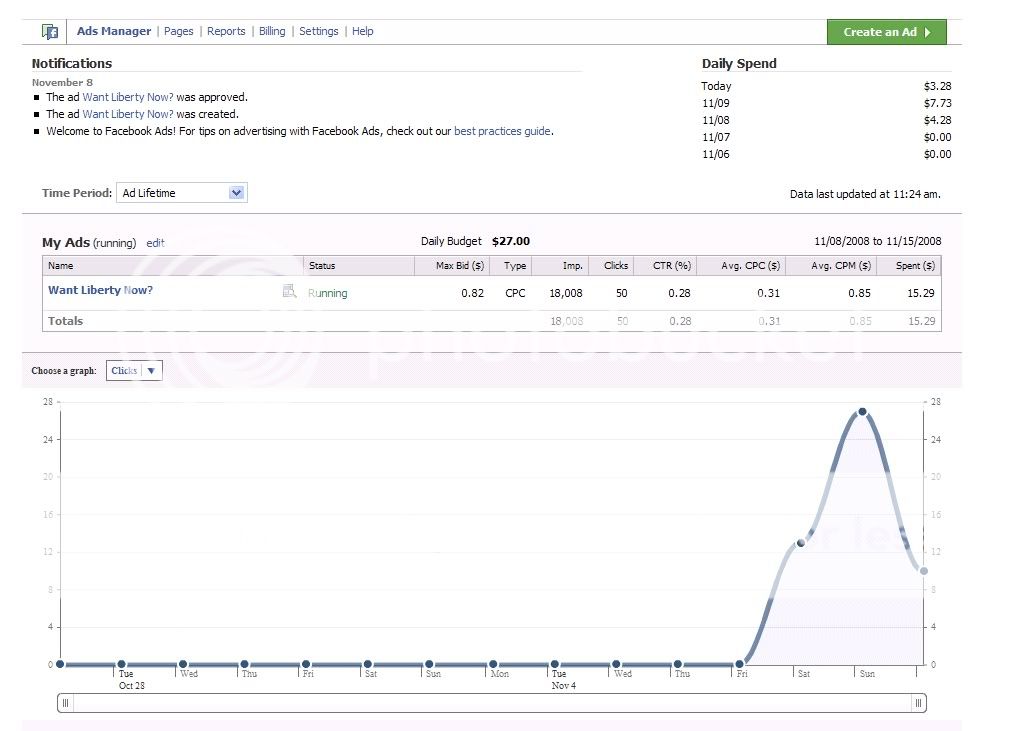This screenshot has width=1011, height=731.
Task: Click the 11/09 spend $7.73 value
Action: (x=937, y=103)
